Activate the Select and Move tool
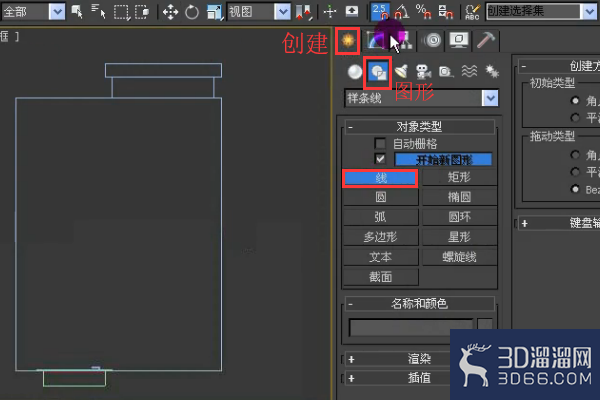600x400 pixels. pyautogui.click(x=170, y=12)
